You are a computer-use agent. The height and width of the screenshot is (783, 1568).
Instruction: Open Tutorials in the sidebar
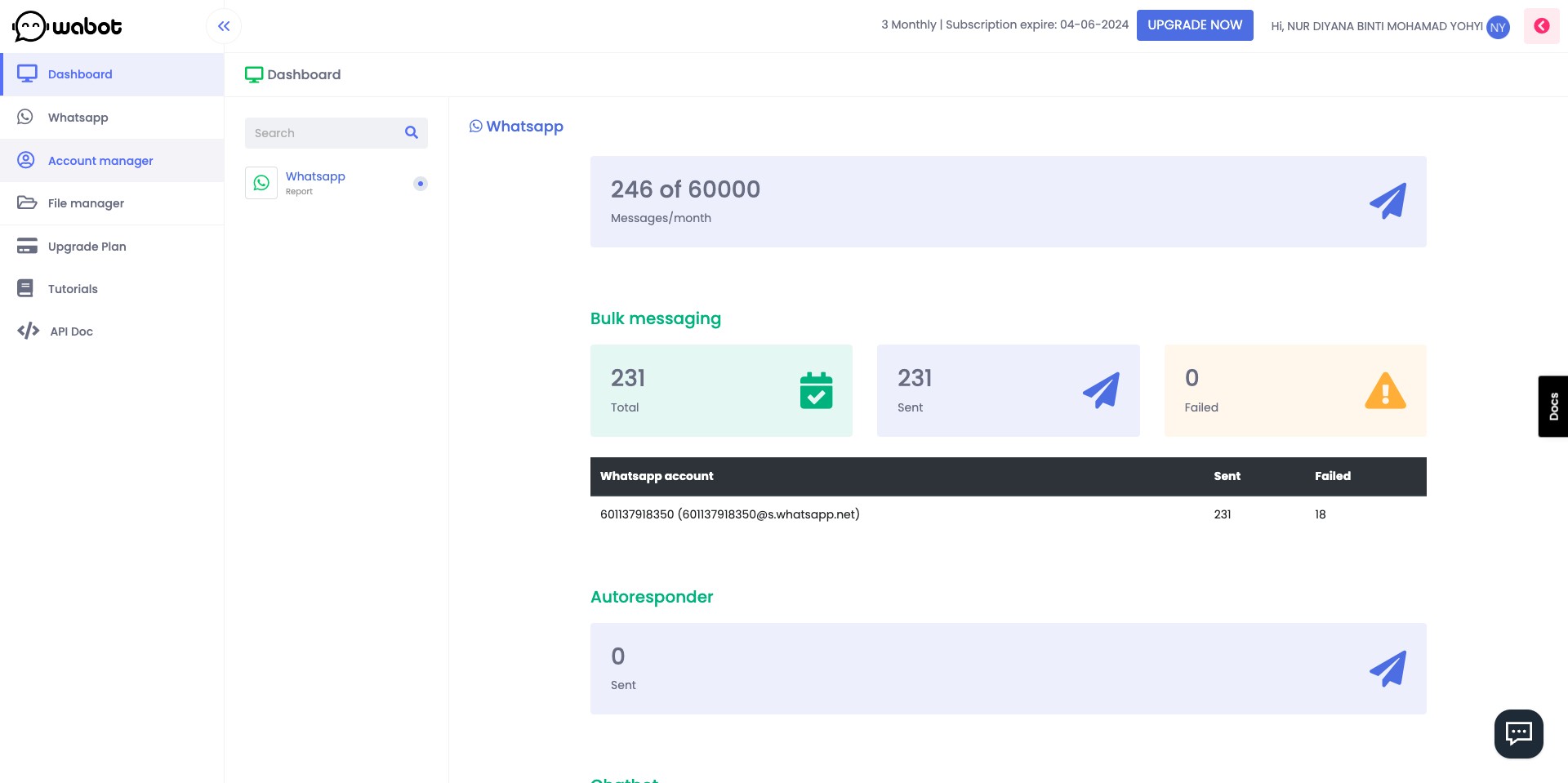(112, 289)
